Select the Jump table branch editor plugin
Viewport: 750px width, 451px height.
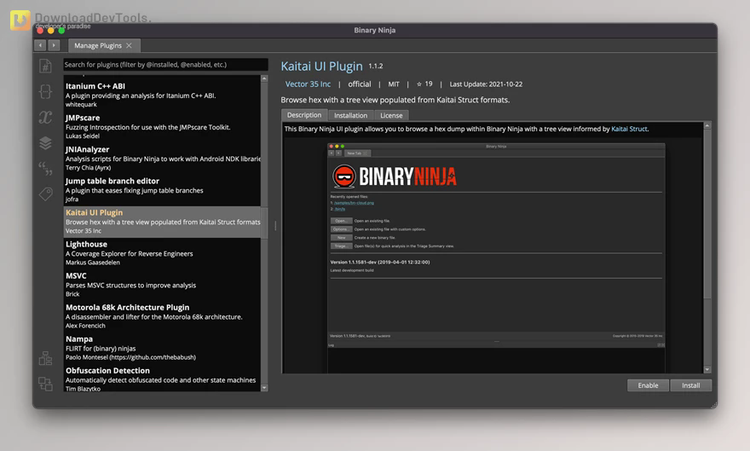click(x=162, y=189)
